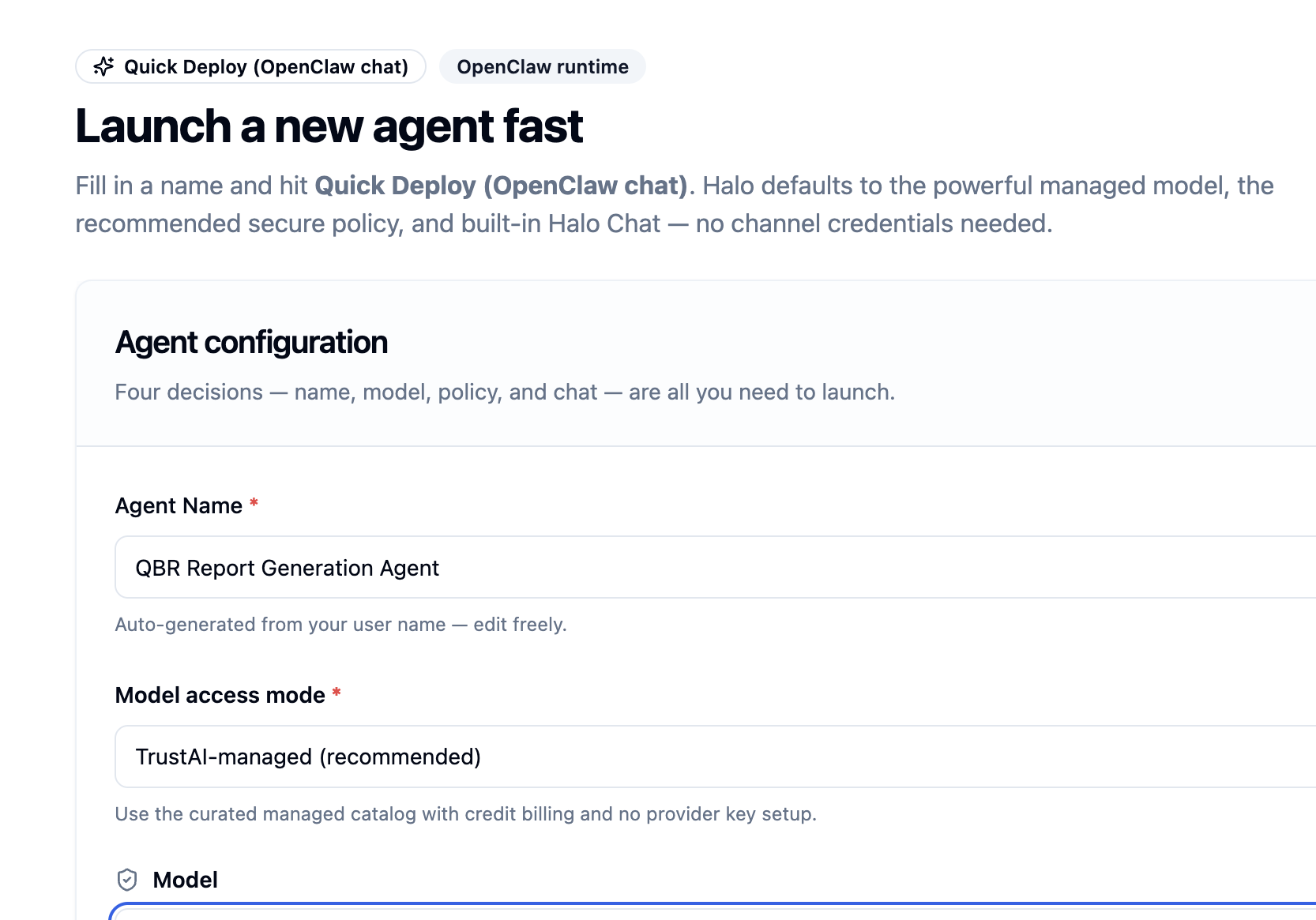Click the Auto-generated from your user name hint
Screen dimensions: 1316x920
click(341, 625)
